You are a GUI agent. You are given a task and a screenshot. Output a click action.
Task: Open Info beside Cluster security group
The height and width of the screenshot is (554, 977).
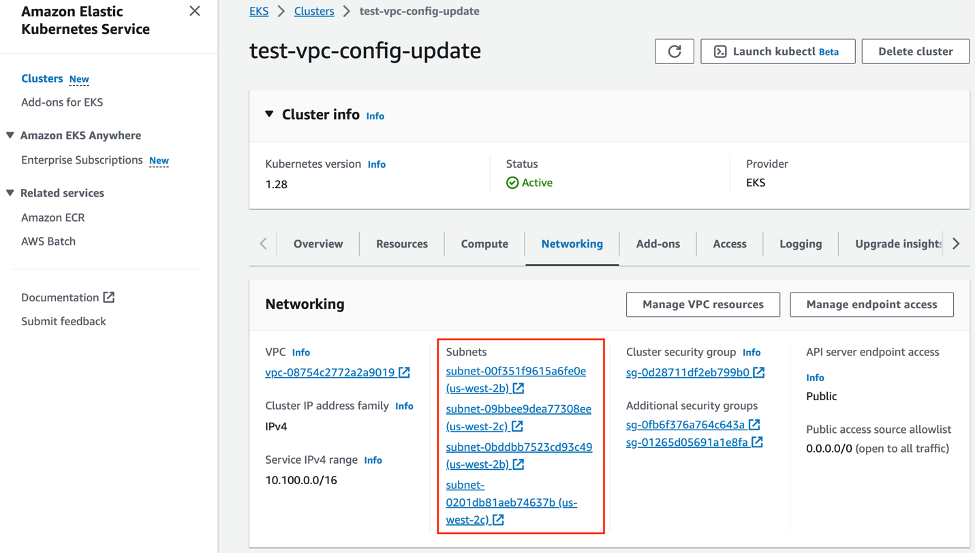pos(751,353)
